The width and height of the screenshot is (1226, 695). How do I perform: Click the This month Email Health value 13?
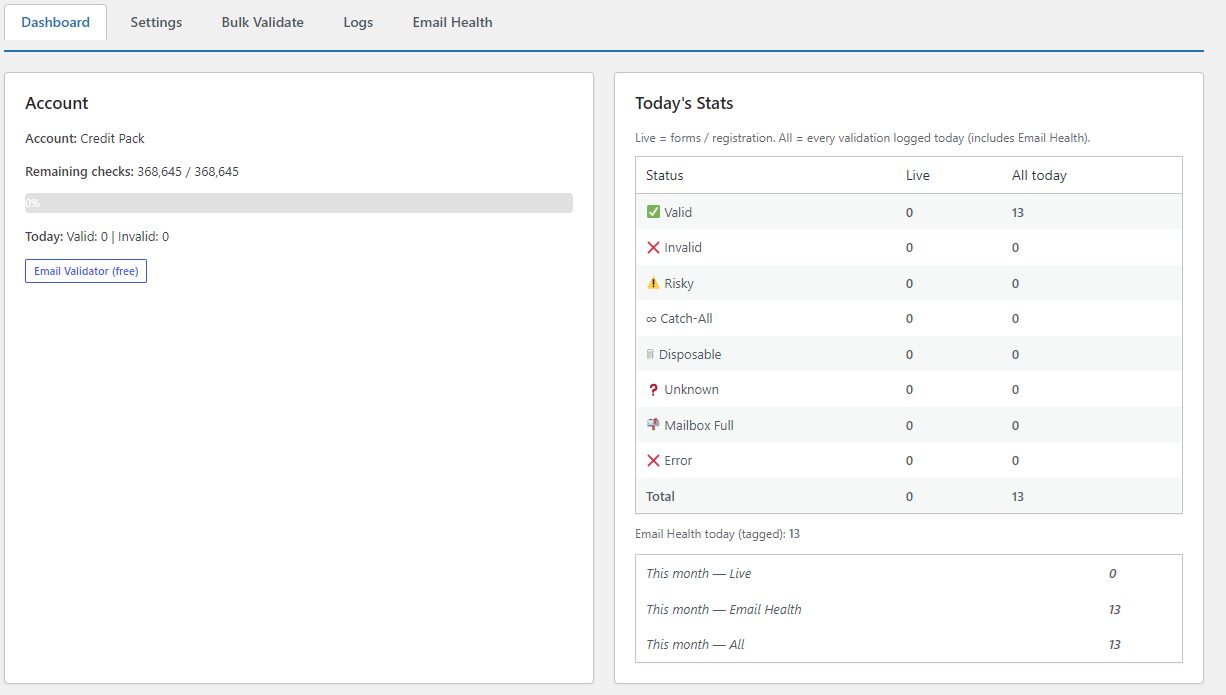[x=1114, y=609]
